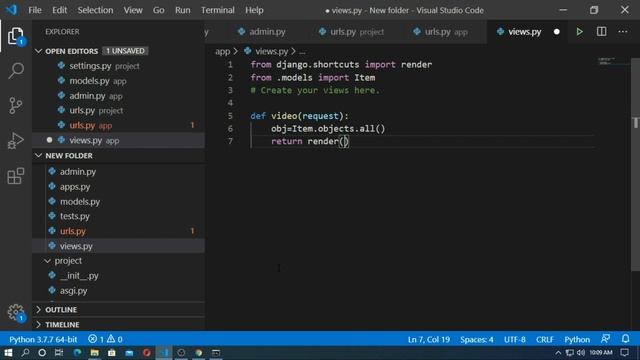Open the Selection menu

95,10
